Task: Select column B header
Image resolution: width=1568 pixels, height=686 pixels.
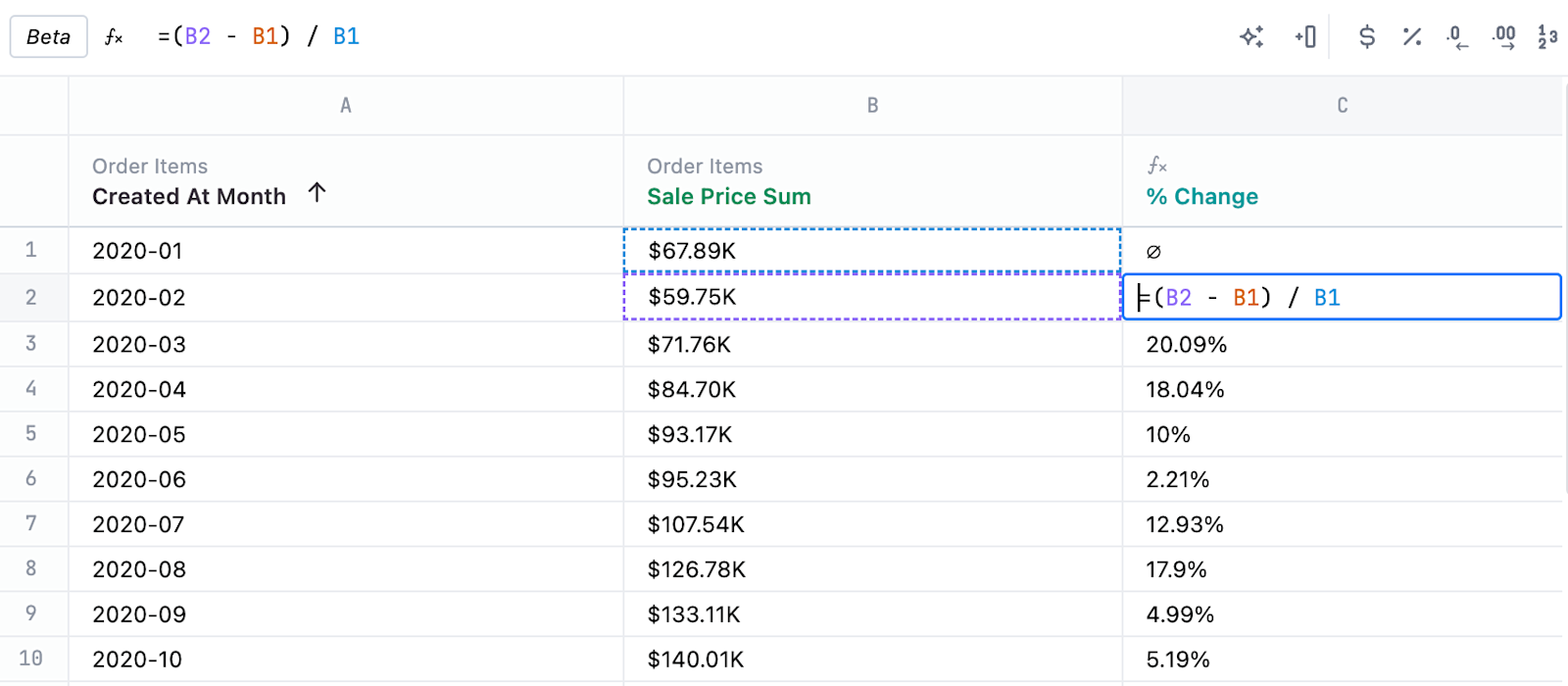Action: (872, 106)
